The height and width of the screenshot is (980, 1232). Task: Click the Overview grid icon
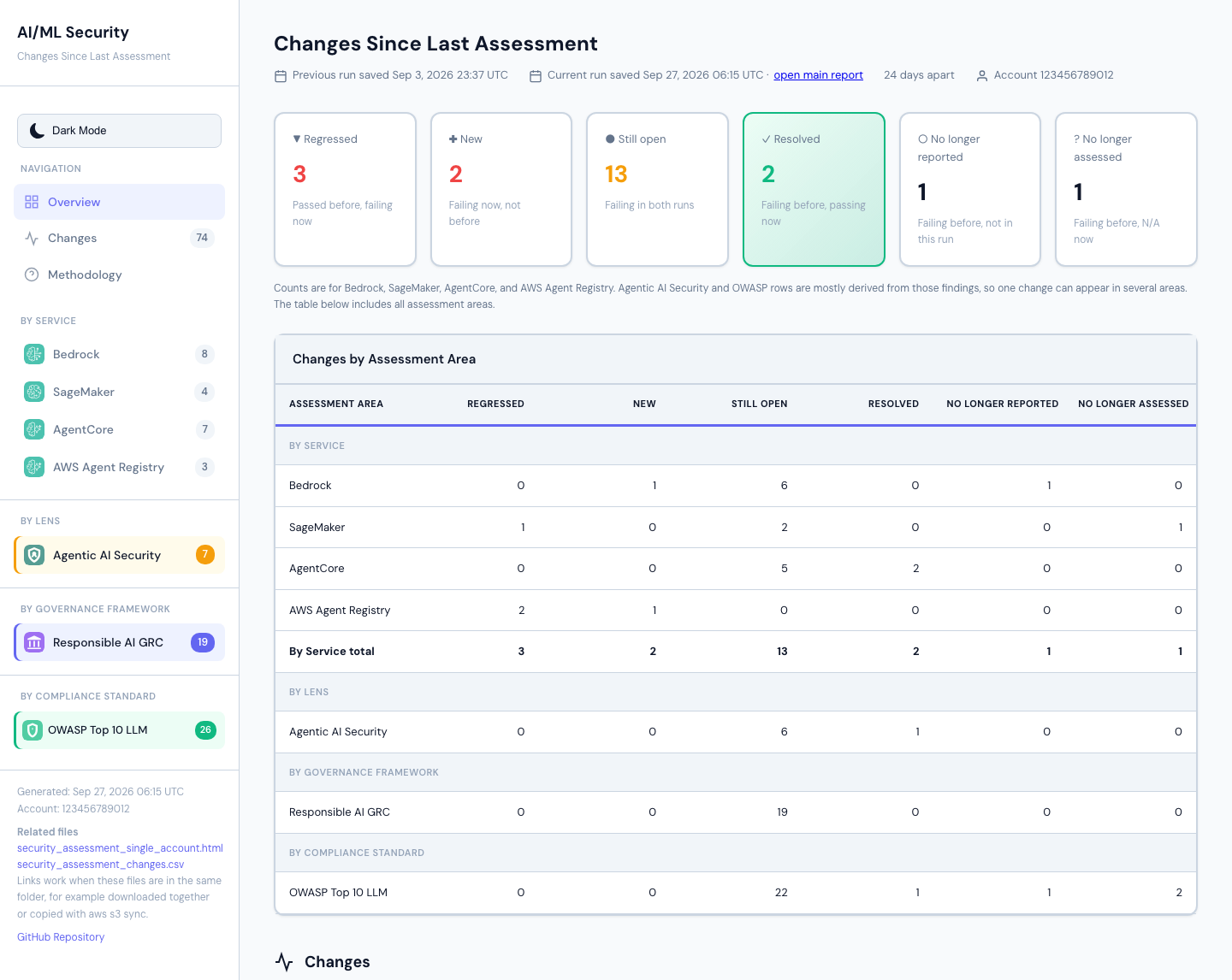(32, 202)
